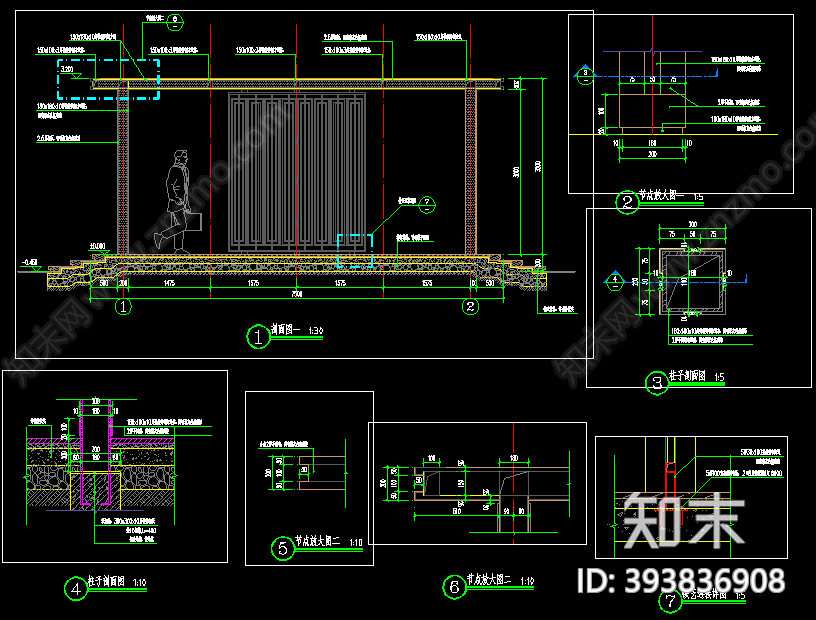Click the human figure carrying a briefcase

click(x=181, y=202)
